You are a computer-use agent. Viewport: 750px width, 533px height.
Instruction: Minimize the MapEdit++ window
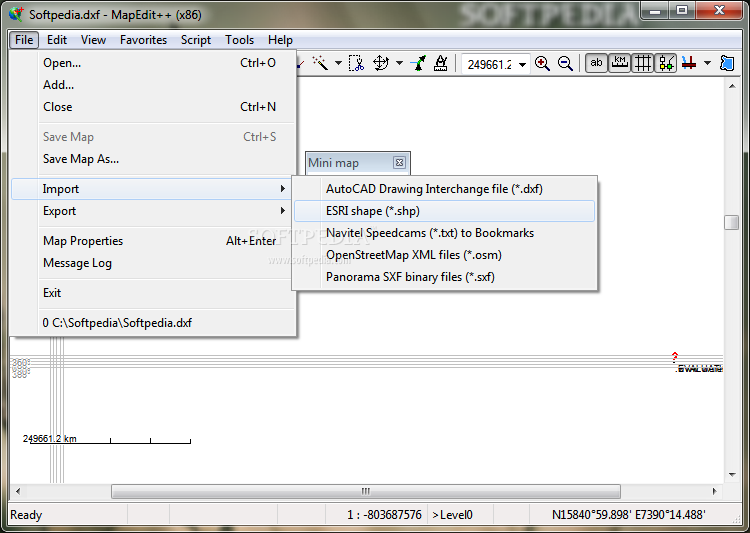click(x=655, y=11)
